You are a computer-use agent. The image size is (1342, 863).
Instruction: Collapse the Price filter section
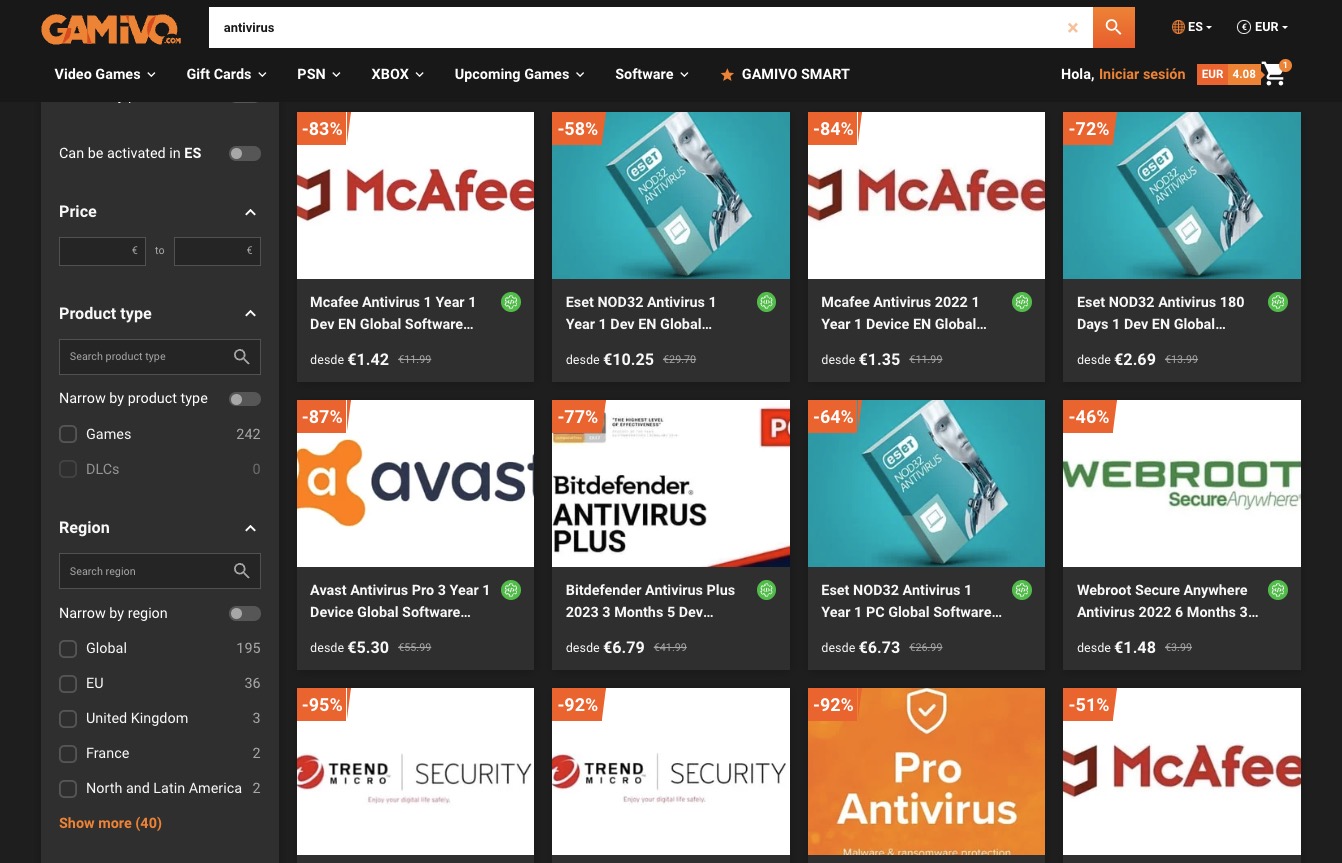(251, 212)
